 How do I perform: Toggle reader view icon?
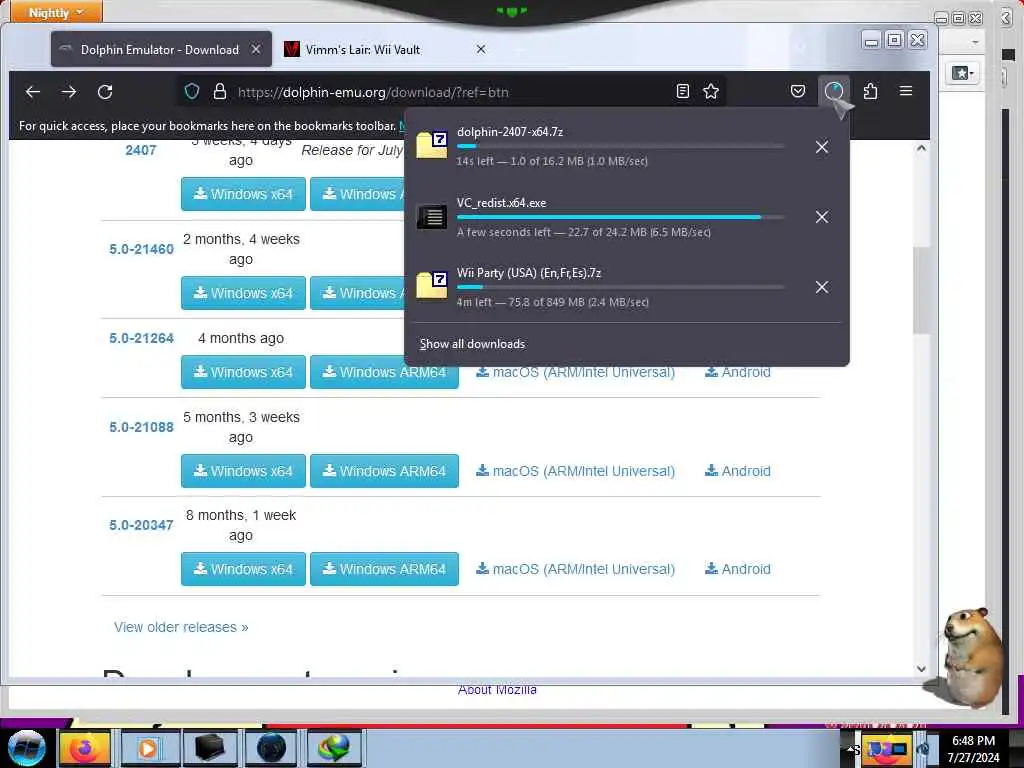pyautogui.click(x=682, y=91)
